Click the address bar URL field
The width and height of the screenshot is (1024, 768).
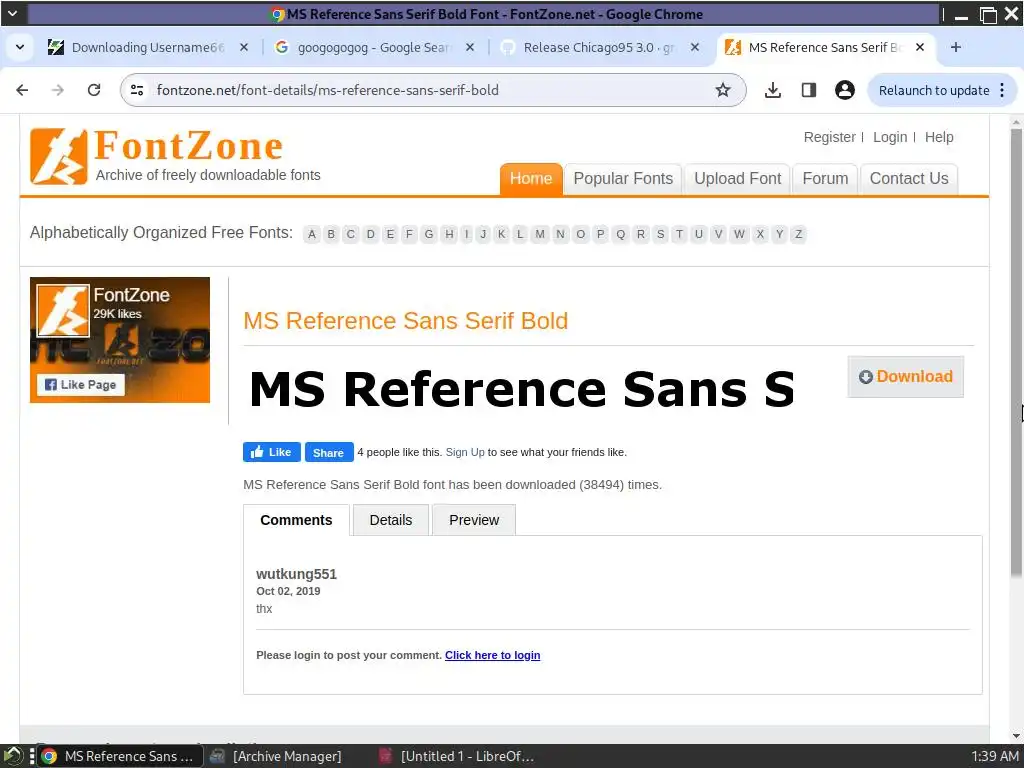[x=431, y=90]
